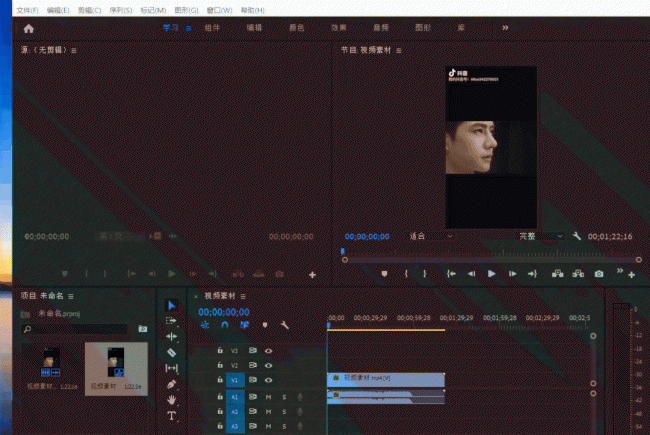Select the video clip on V1 track
Screen dimensions: 650x435
pyautogui.click(x=386, y=379)
